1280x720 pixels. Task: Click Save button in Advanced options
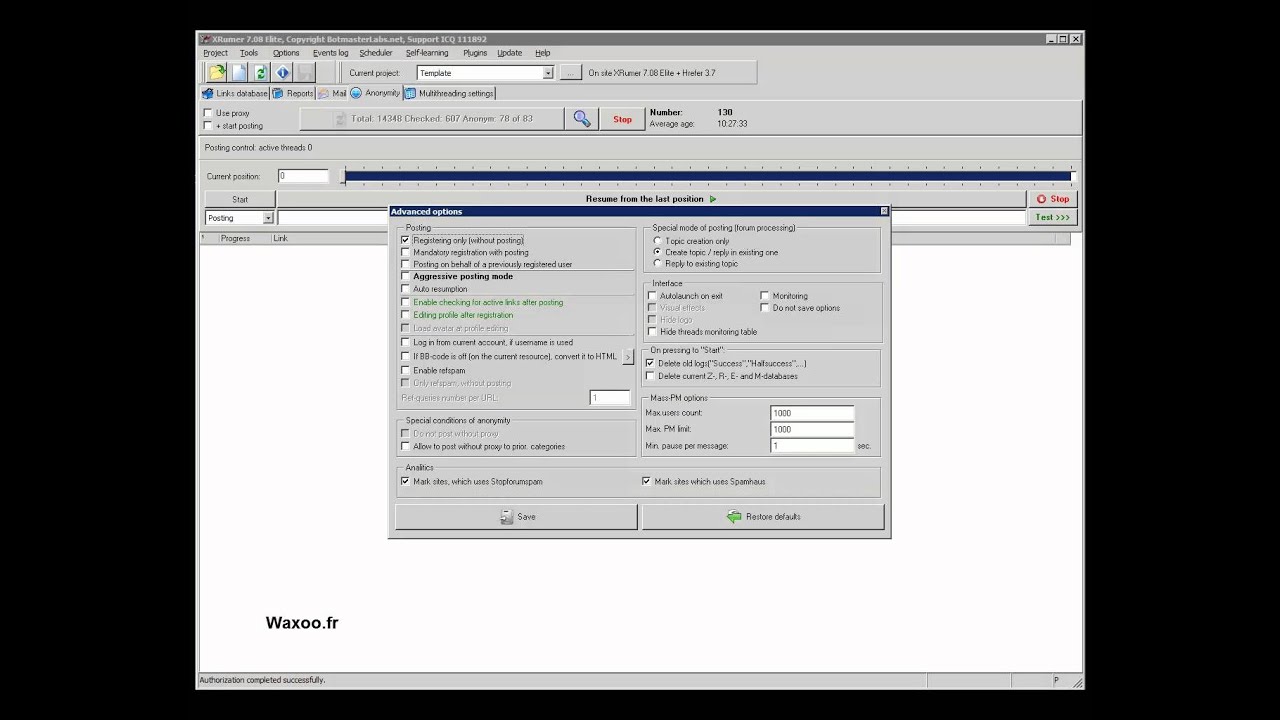(516, 517)
